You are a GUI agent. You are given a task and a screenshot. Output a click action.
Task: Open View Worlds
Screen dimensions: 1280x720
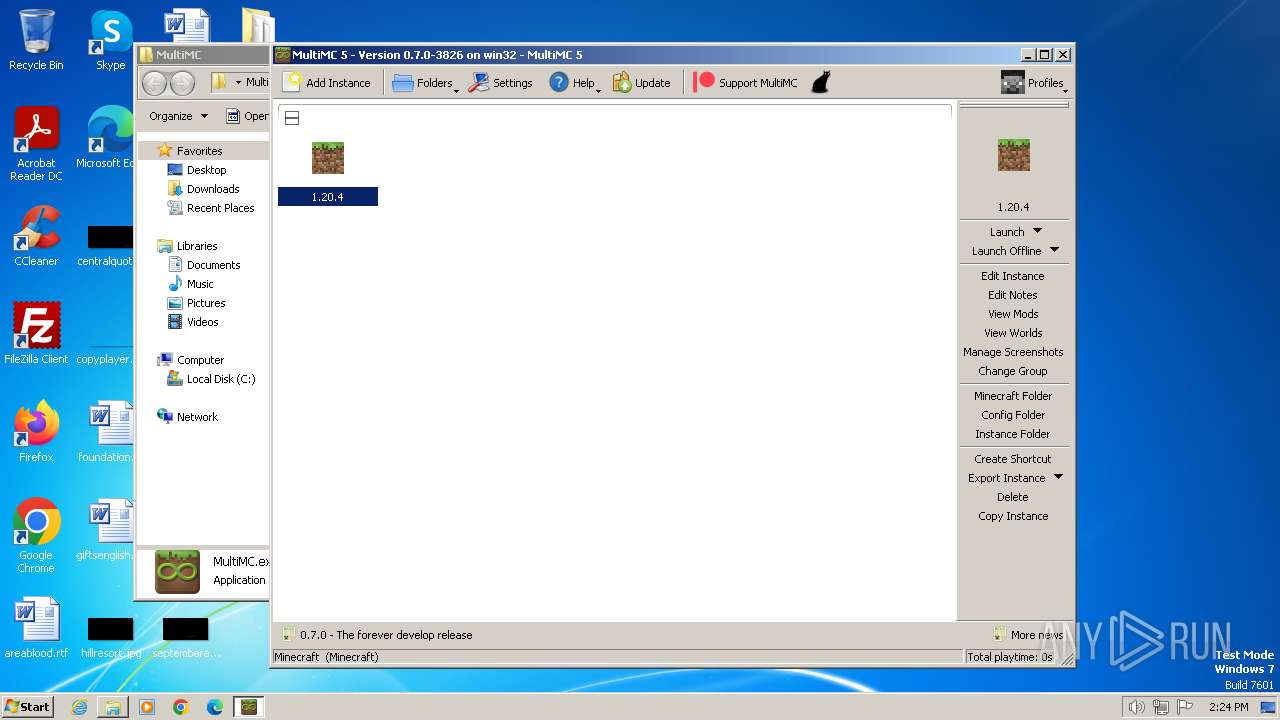[1013, 333]
